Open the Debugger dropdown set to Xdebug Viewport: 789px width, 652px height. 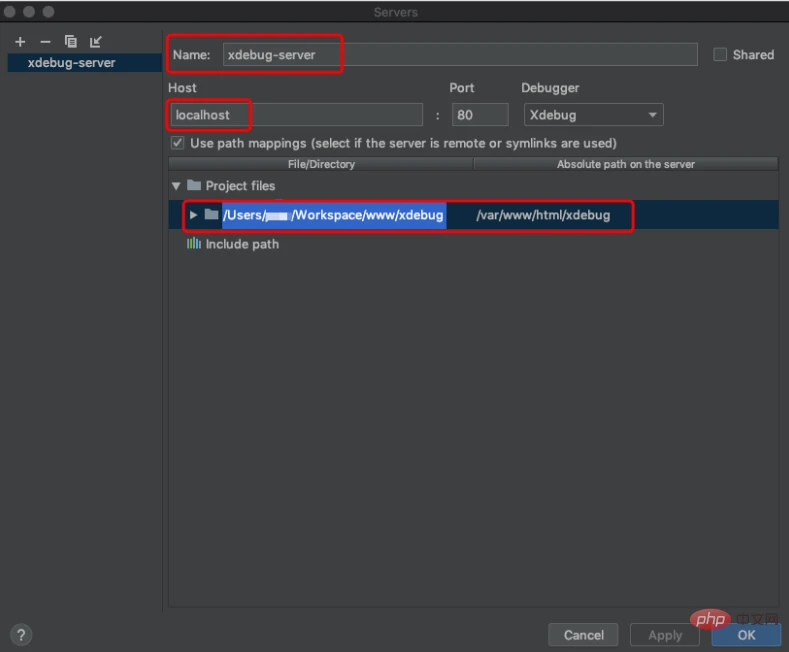593,115
